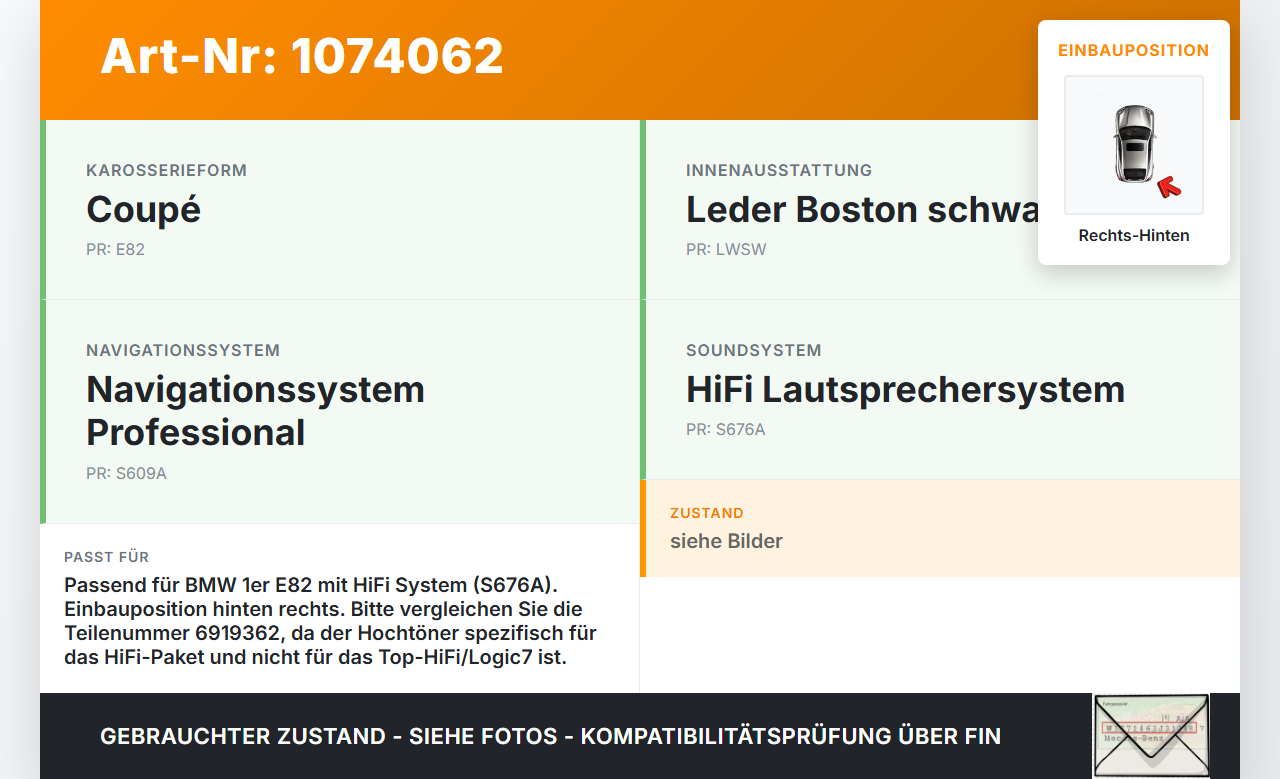
Task: Click the SOUNDSYSTEM label
Action: 754,350
